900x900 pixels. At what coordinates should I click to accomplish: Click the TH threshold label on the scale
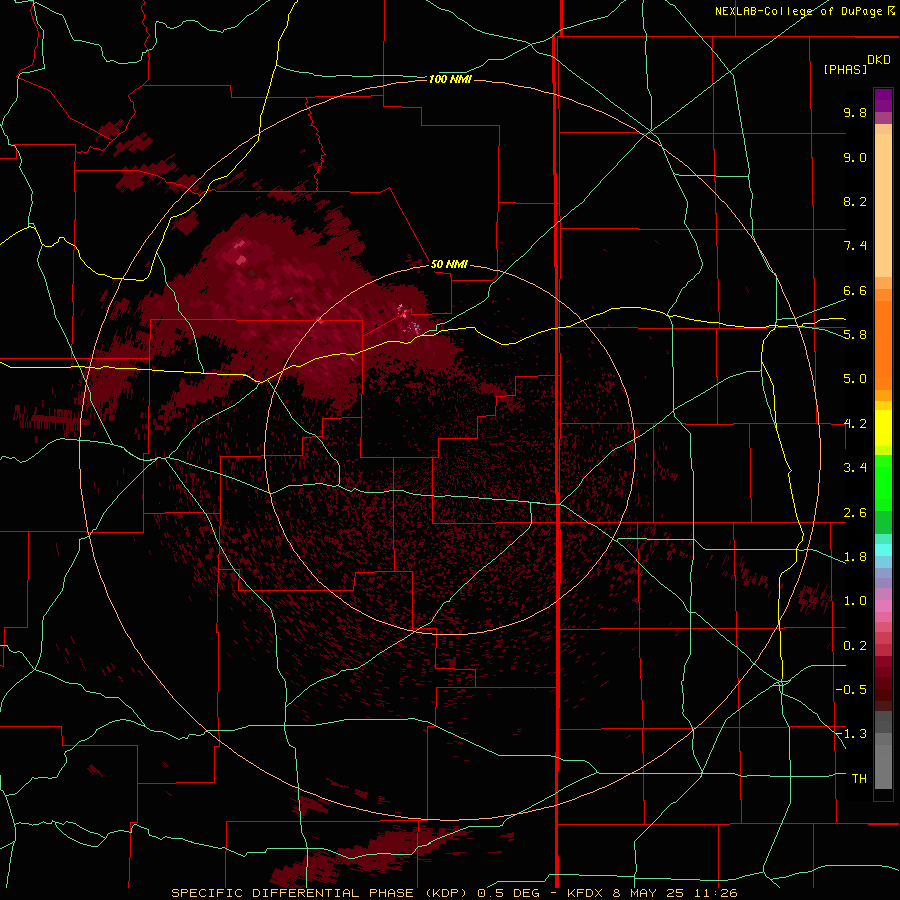pyautogui.click(x=859, y=778)
